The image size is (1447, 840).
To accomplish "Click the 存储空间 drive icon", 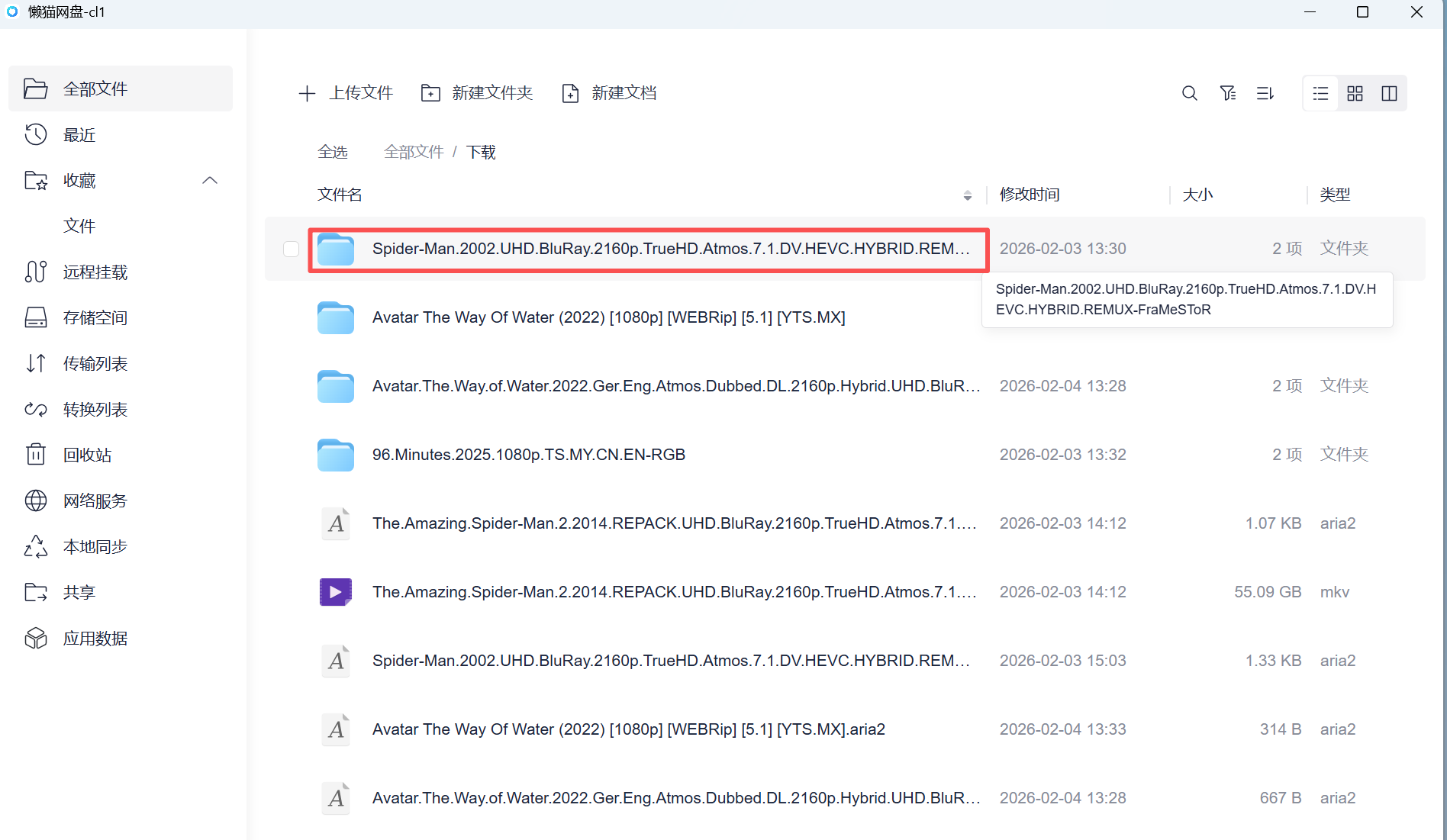I will tap(36, 318).
